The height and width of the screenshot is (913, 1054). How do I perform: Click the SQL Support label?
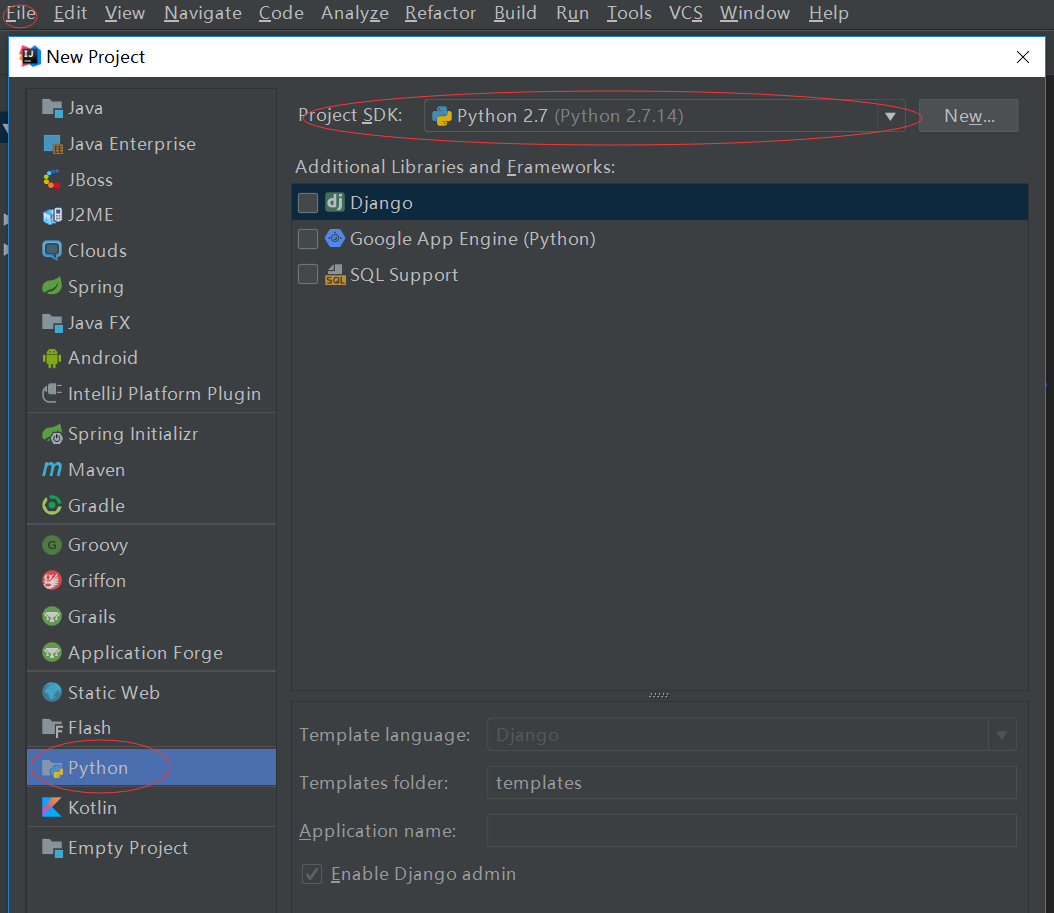[x=404, y=274]
